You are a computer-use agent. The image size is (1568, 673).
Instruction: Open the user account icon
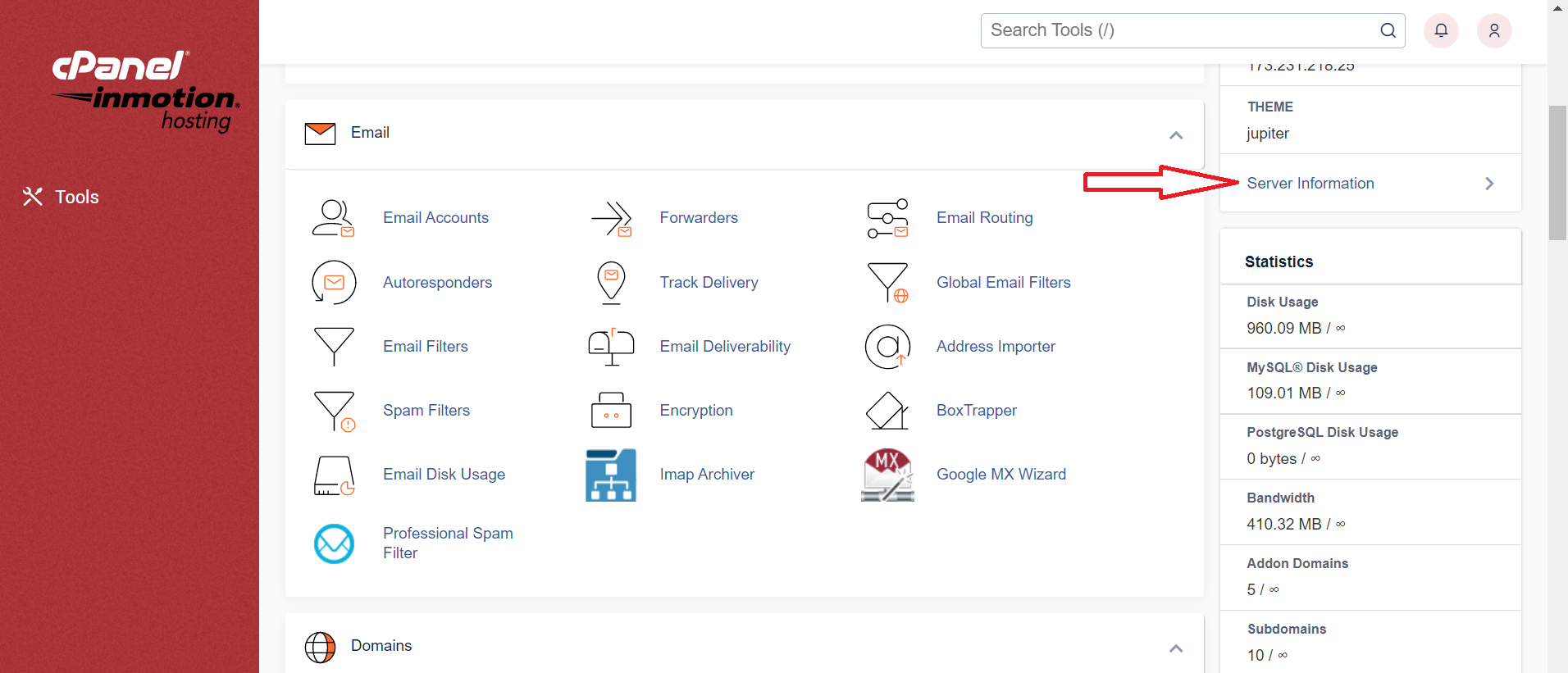pyautogui.click(x=1494, y=31)
